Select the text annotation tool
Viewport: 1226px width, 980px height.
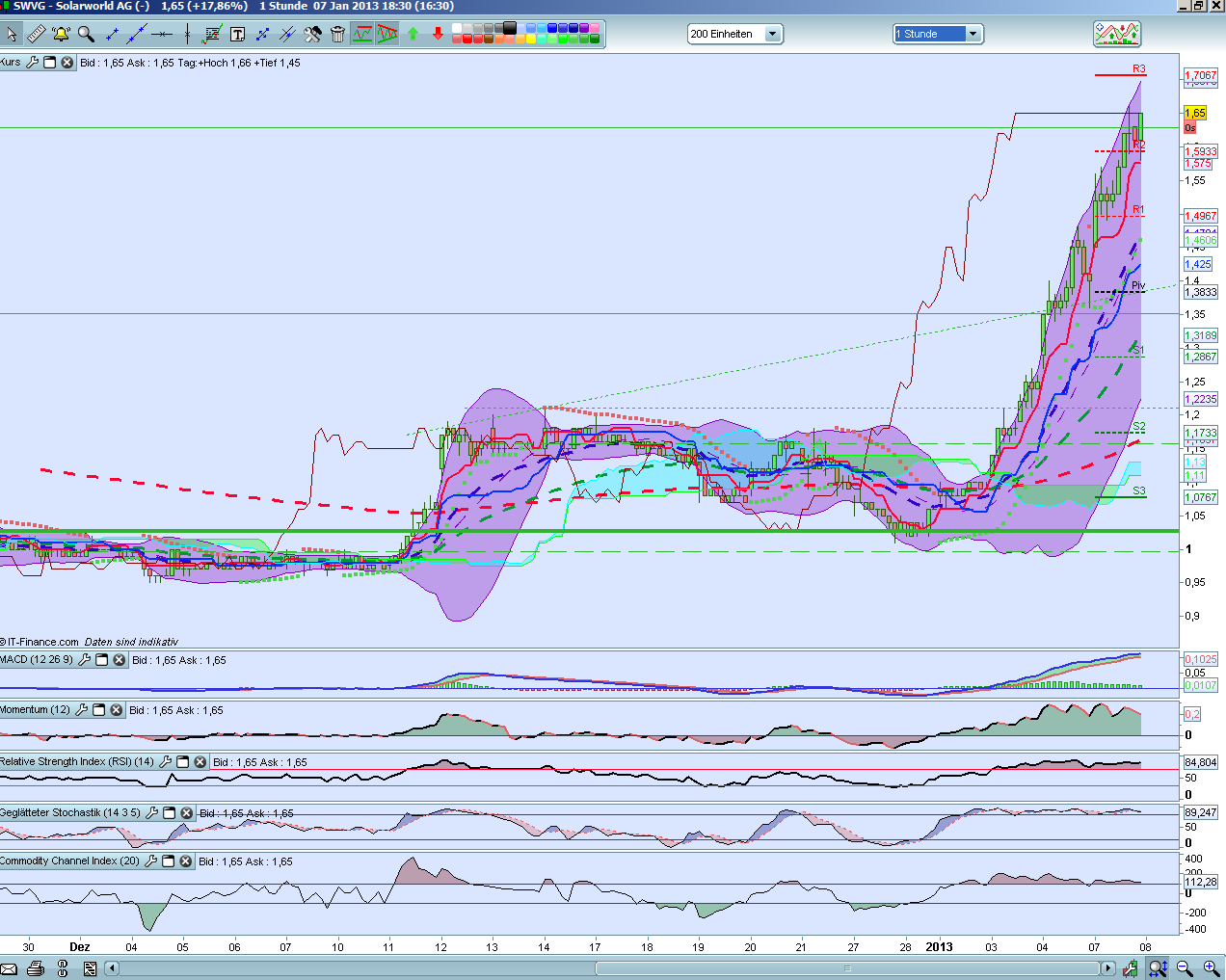tap(236, 35)
